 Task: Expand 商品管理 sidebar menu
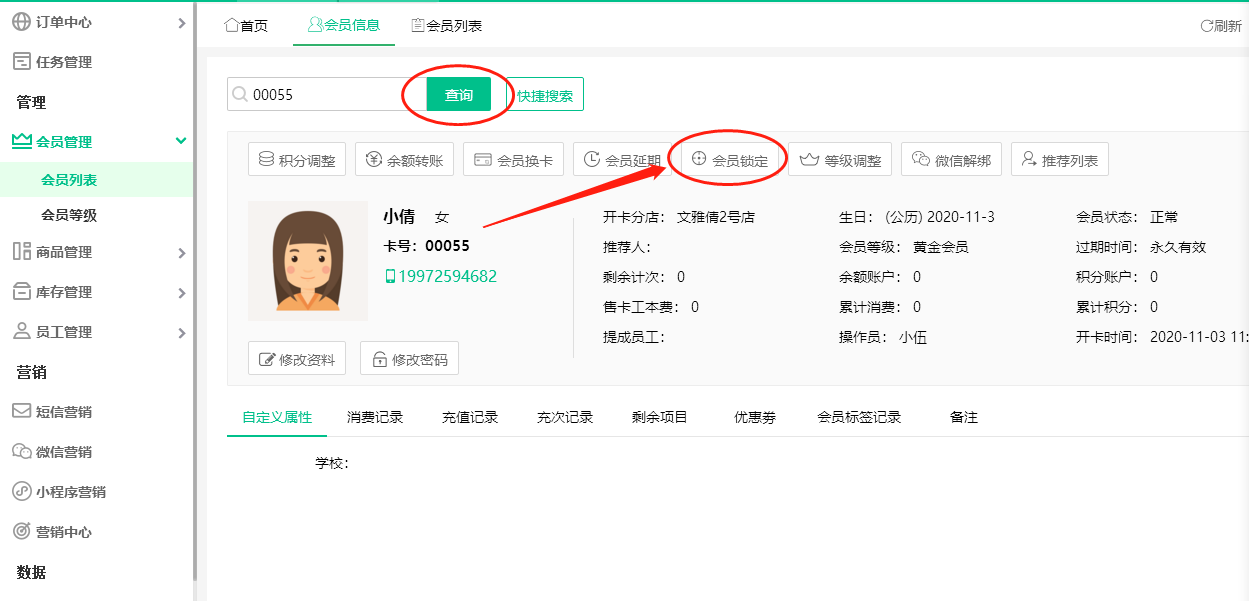pos(97,252)
